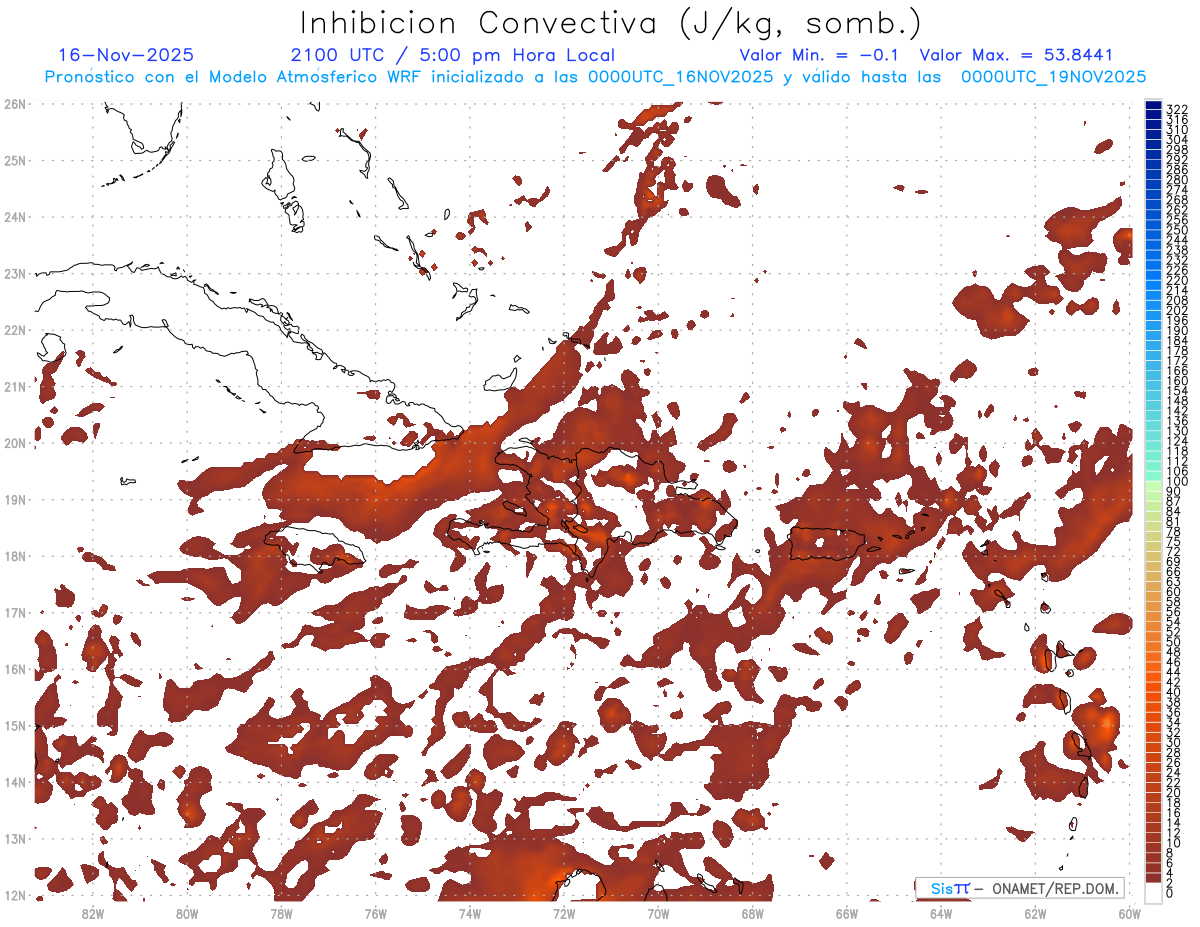Viewport: 1200px width, 927px height.
Task: Click the 66W longitude label
Action: coord(846,913)
